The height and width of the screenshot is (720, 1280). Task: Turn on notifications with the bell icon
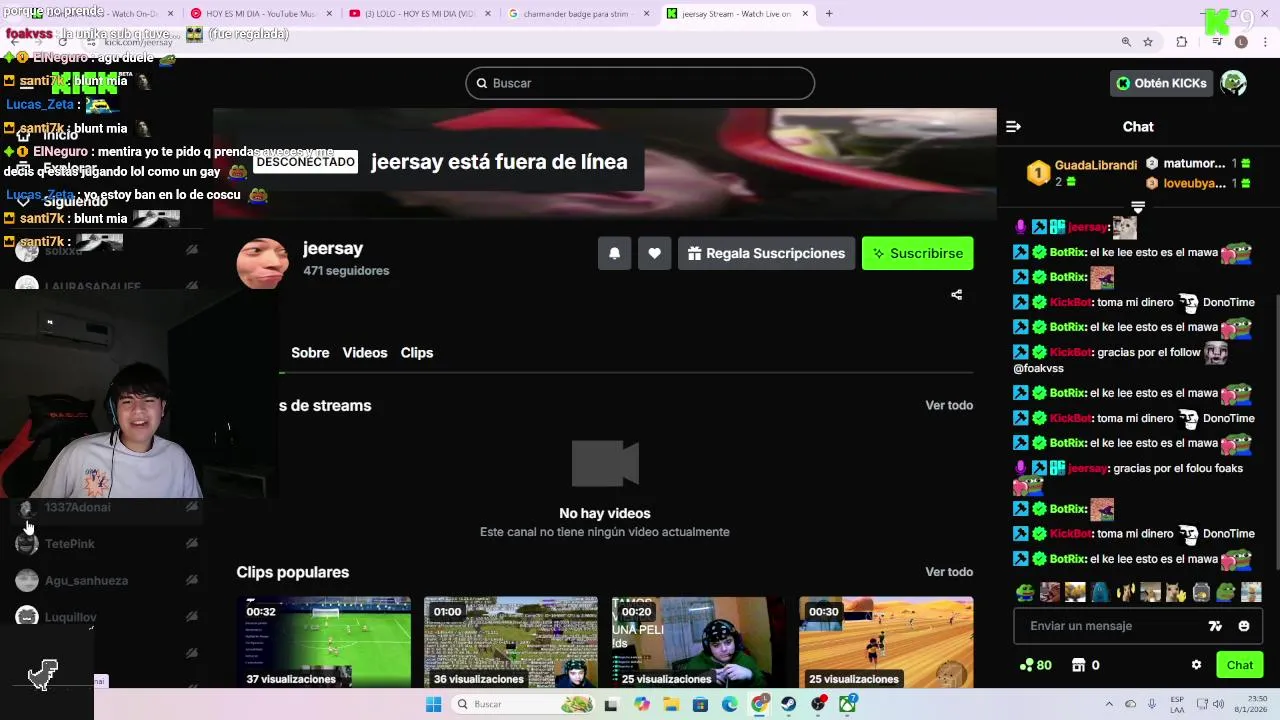[614, 253]
